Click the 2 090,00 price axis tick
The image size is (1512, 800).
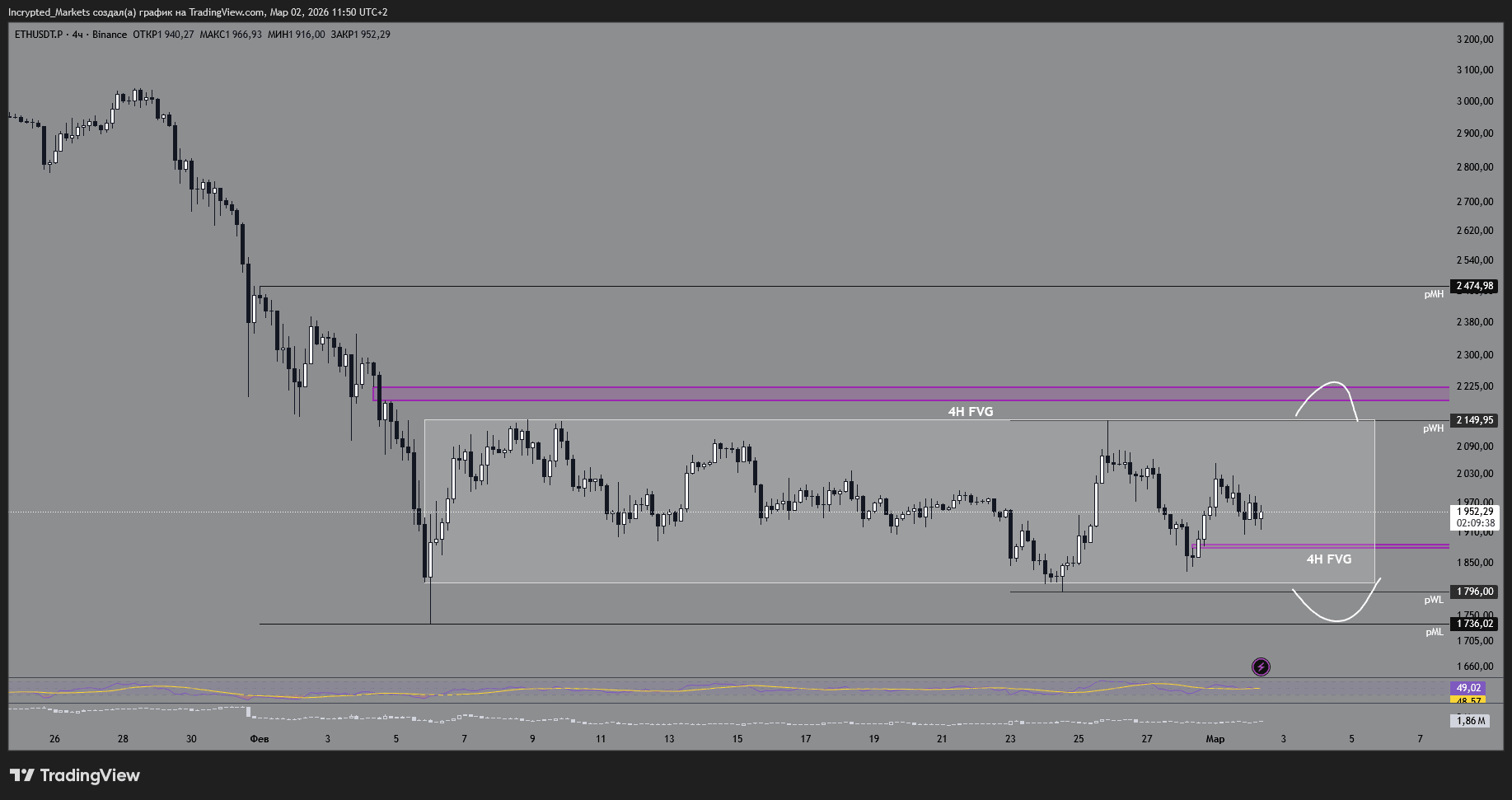1475,447
